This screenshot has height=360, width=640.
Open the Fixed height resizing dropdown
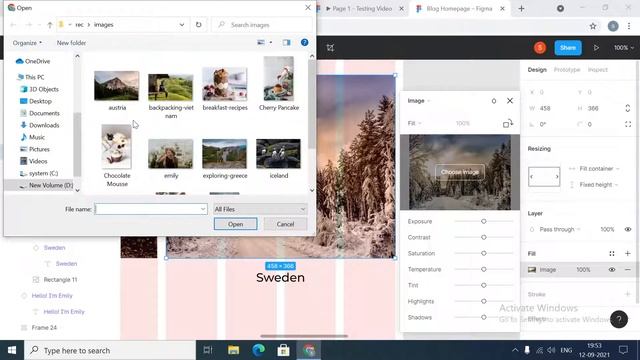598,185
